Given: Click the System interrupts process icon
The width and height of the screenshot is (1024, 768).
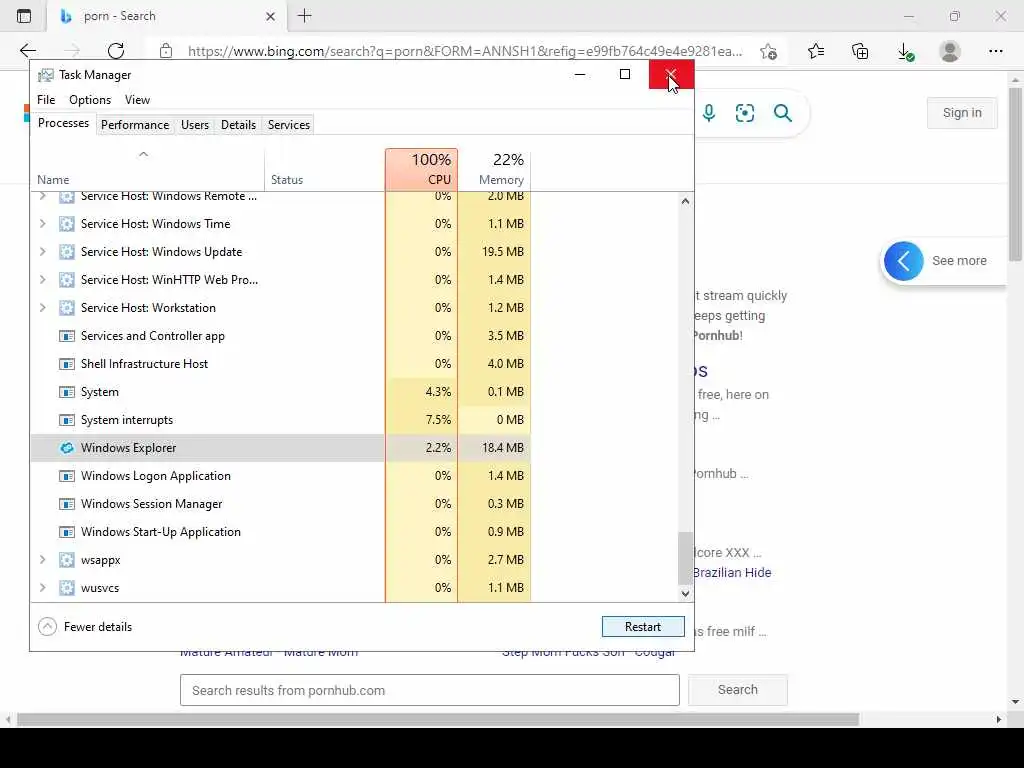Looking at the screenshot, I should 67,420.
